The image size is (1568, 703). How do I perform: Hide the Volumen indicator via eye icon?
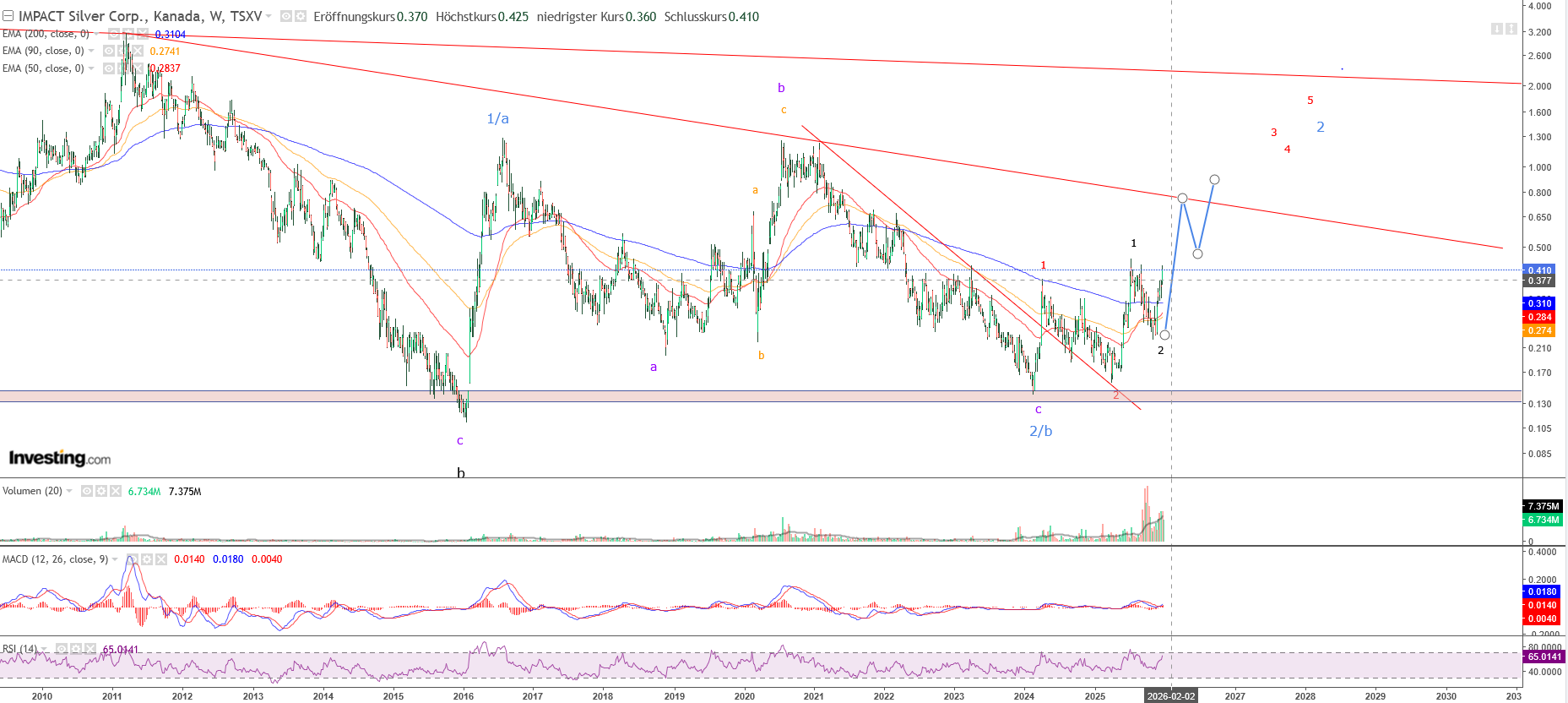87,491
